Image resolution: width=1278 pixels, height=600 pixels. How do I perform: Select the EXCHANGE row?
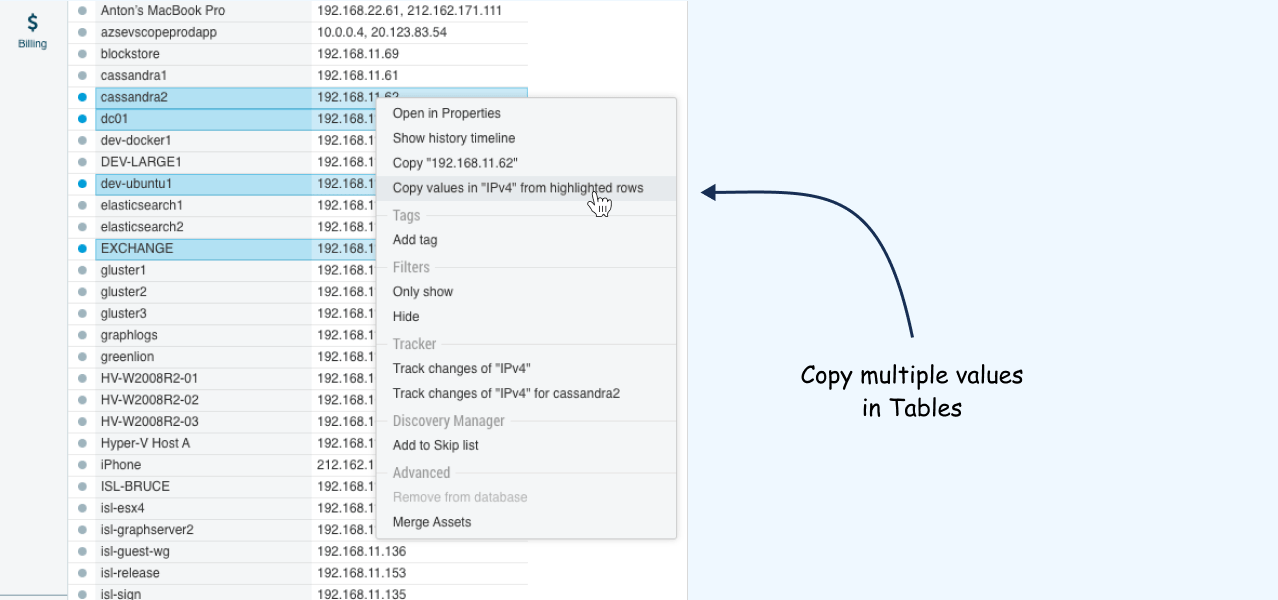(235, 248)
